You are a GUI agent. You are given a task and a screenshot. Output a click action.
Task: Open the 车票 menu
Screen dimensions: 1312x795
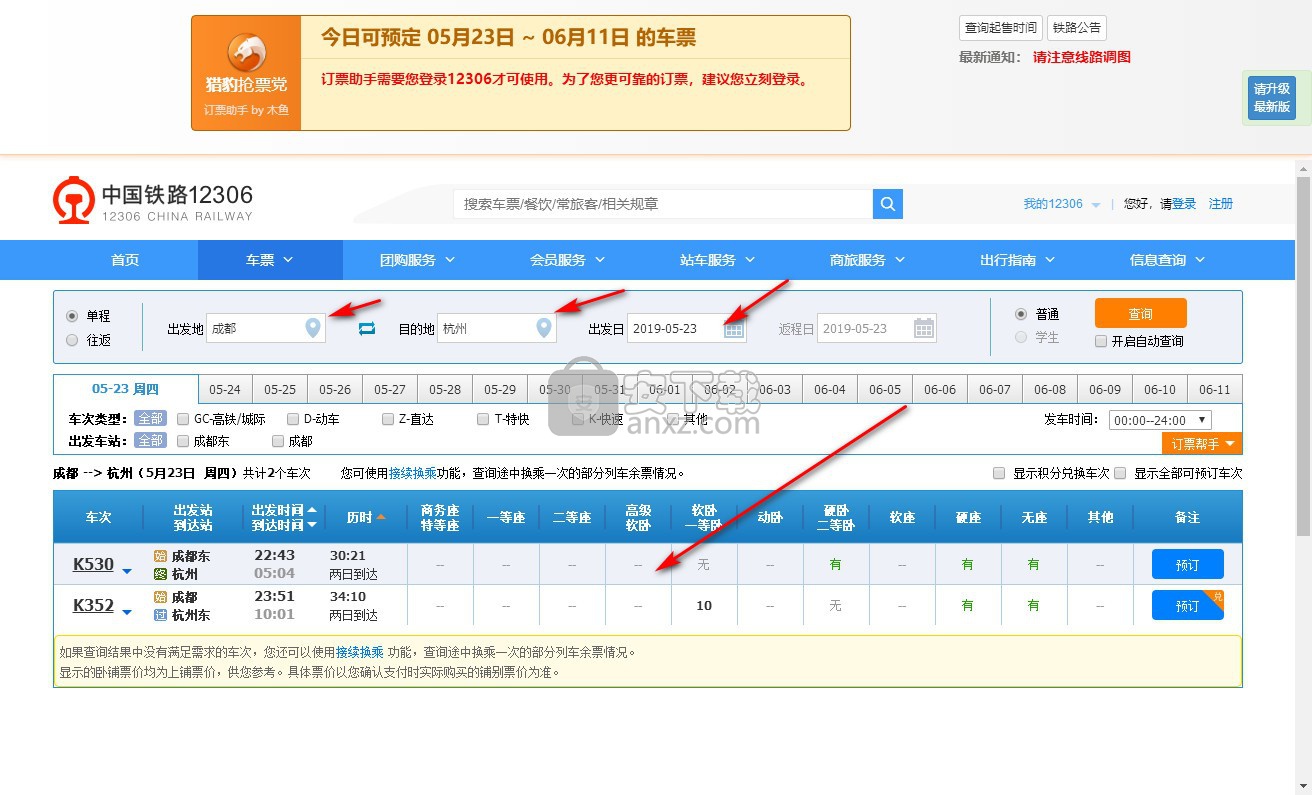[270, 260]
